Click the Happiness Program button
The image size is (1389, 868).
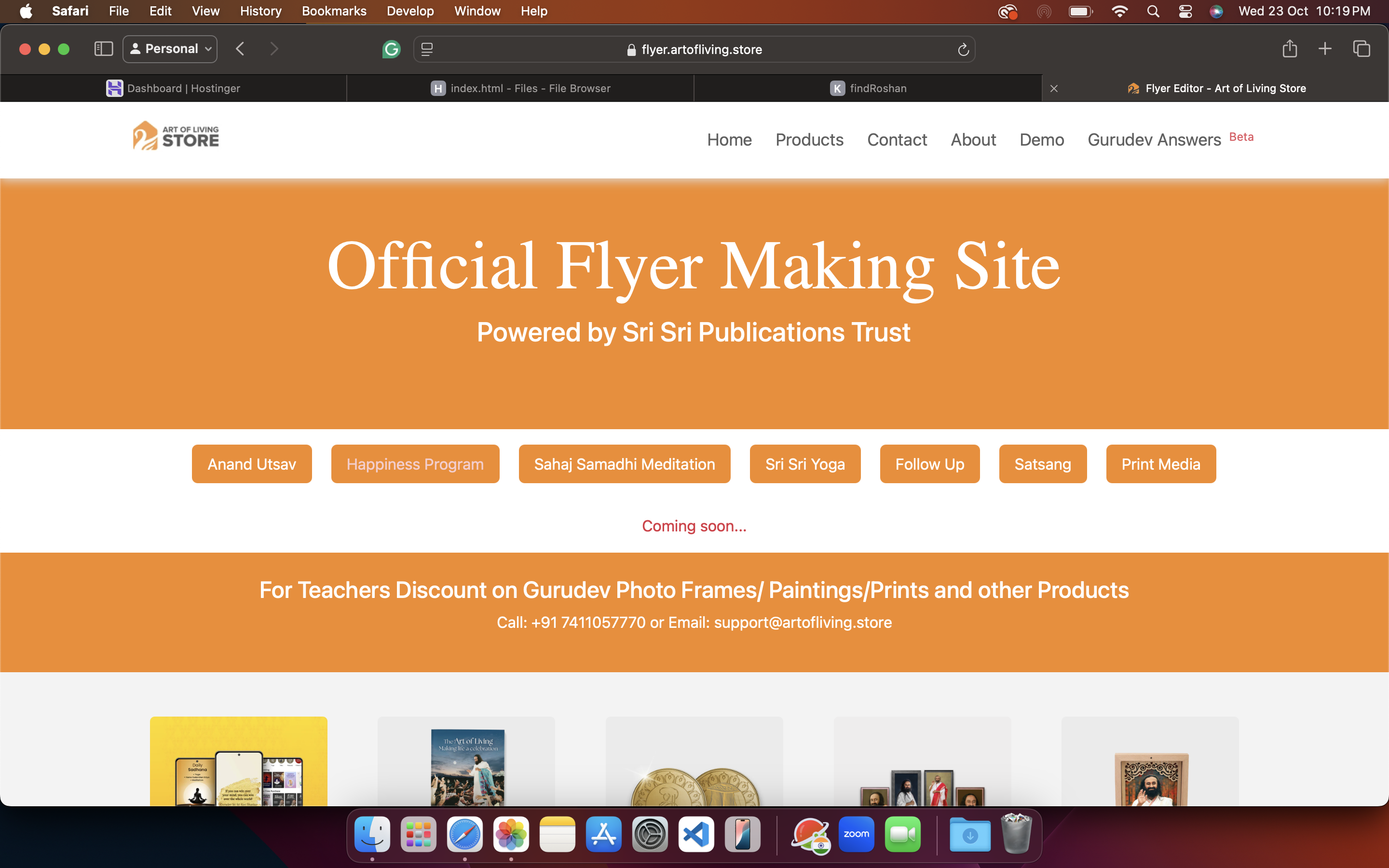(415, 464)
